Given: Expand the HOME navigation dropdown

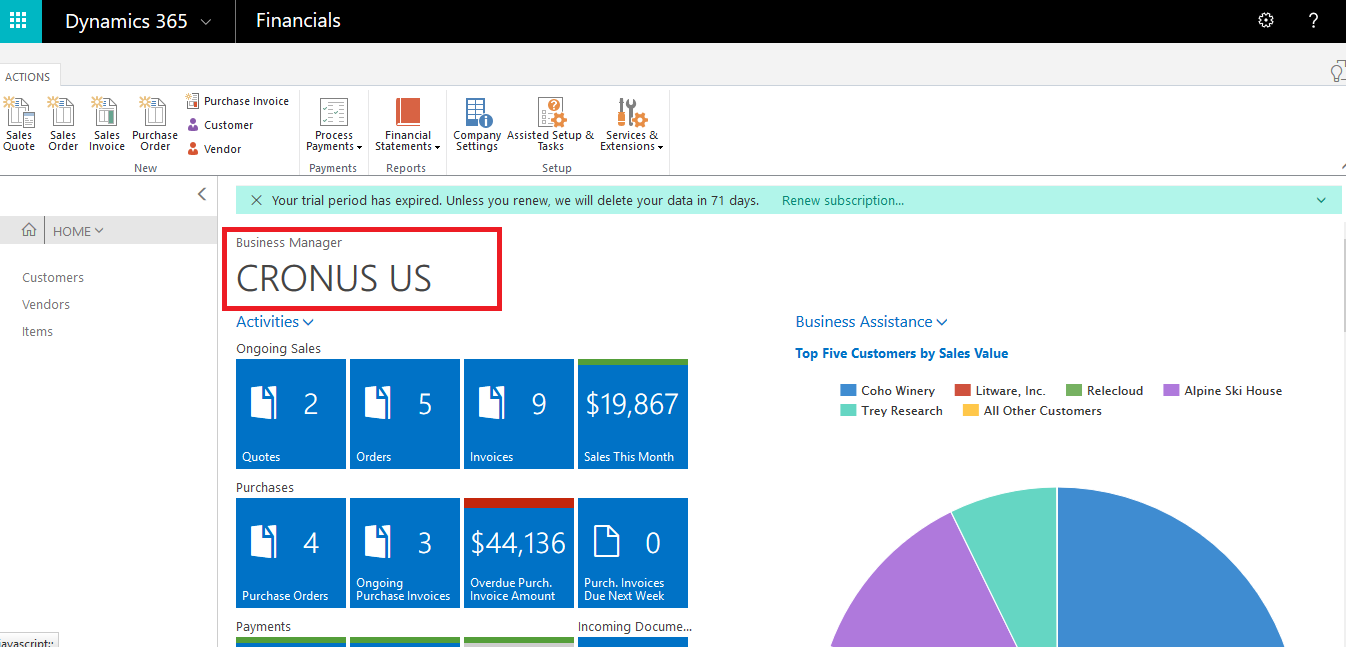Looking at the screenshot, I should (78, 231).
